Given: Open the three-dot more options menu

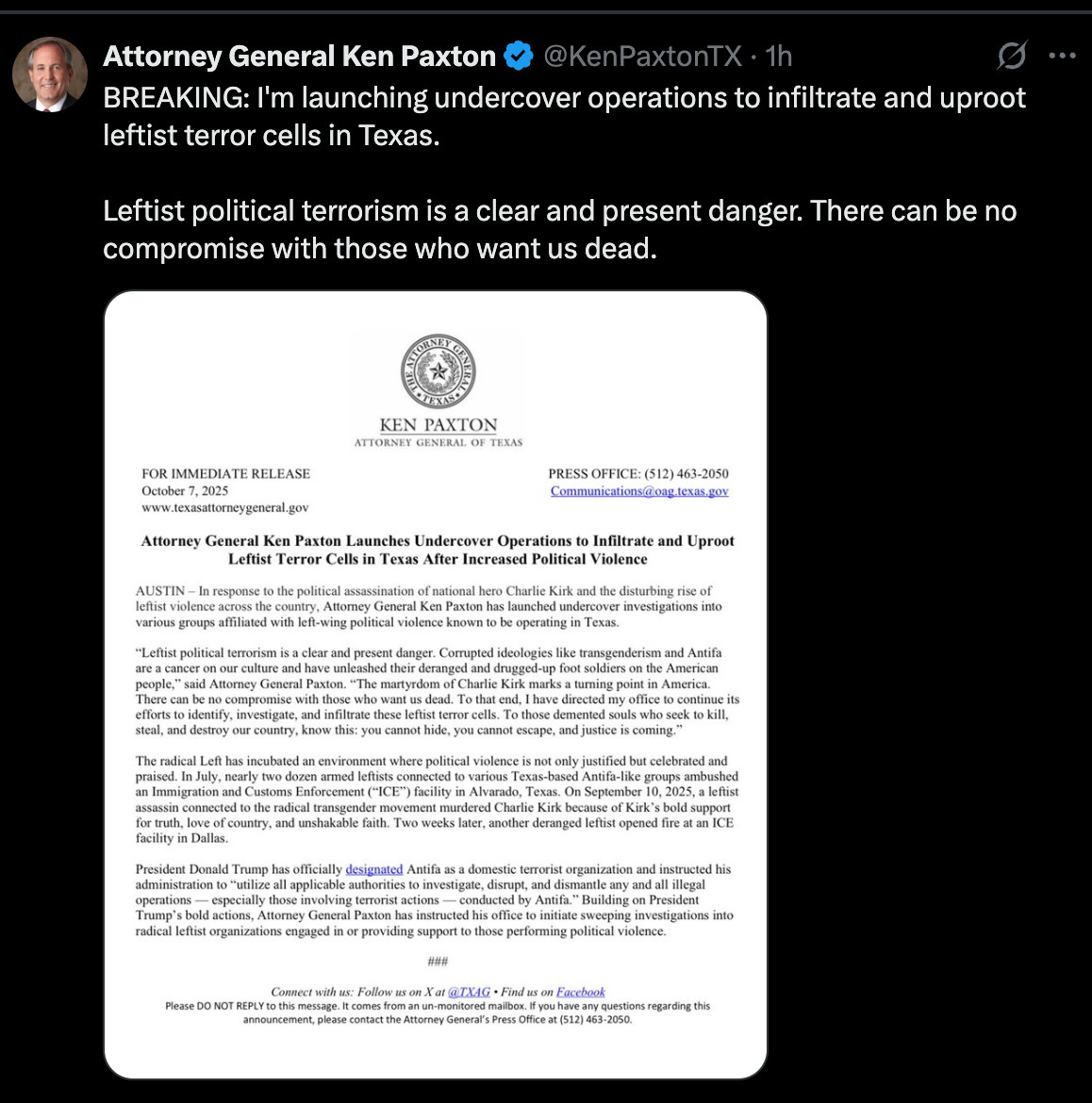Looking at the screenshot, I should [1062, 57].
